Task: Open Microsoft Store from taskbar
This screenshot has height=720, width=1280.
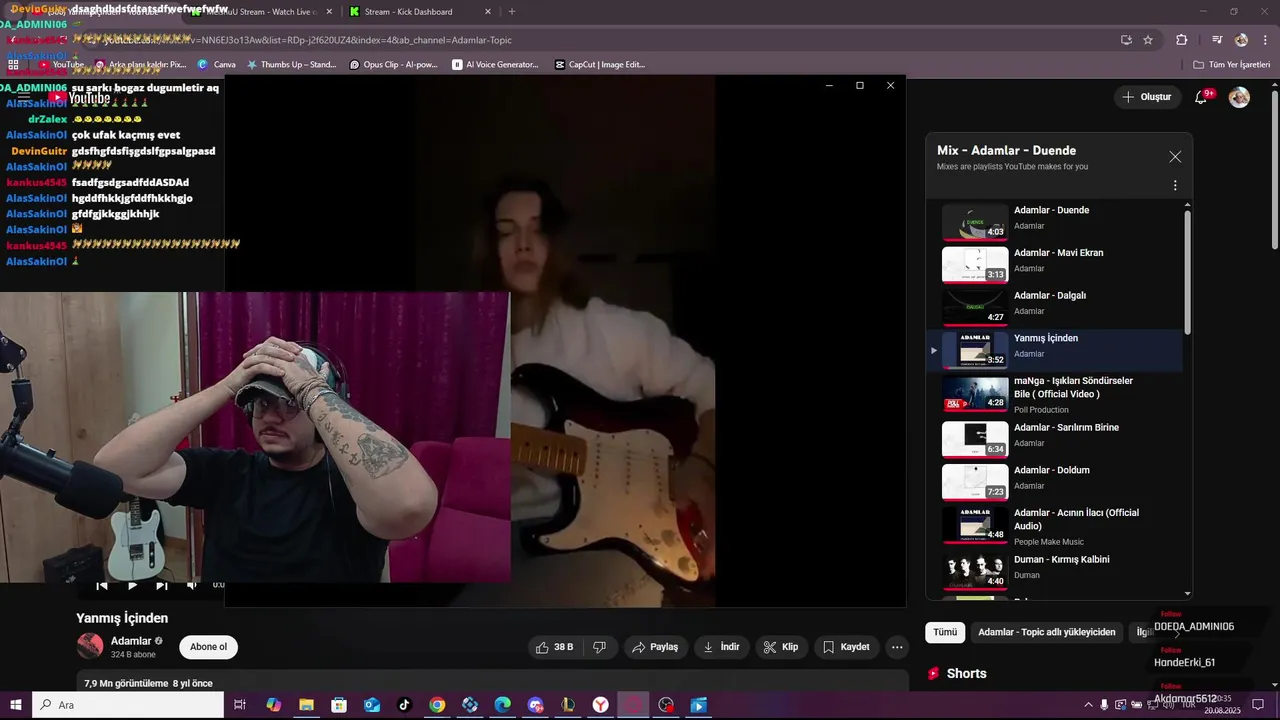Action: pyautogui.click(x=339, y=705)
